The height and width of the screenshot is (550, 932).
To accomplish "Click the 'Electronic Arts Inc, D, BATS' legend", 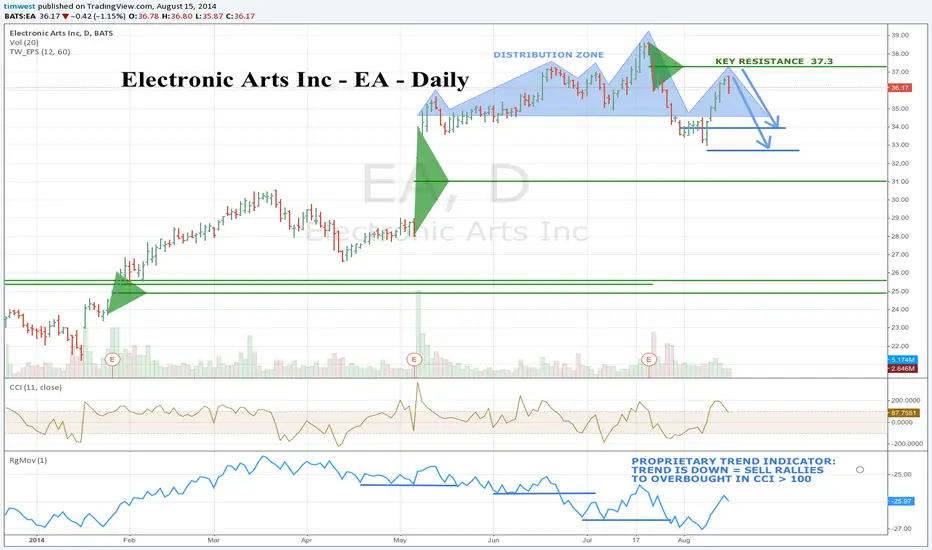I will 61,33.
